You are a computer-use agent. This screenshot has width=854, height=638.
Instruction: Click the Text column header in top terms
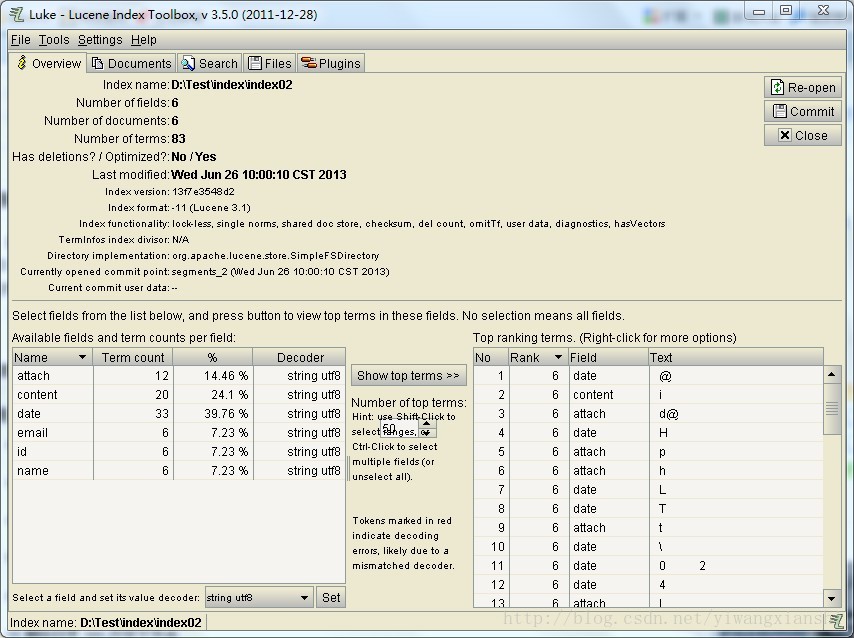[735, 357]
